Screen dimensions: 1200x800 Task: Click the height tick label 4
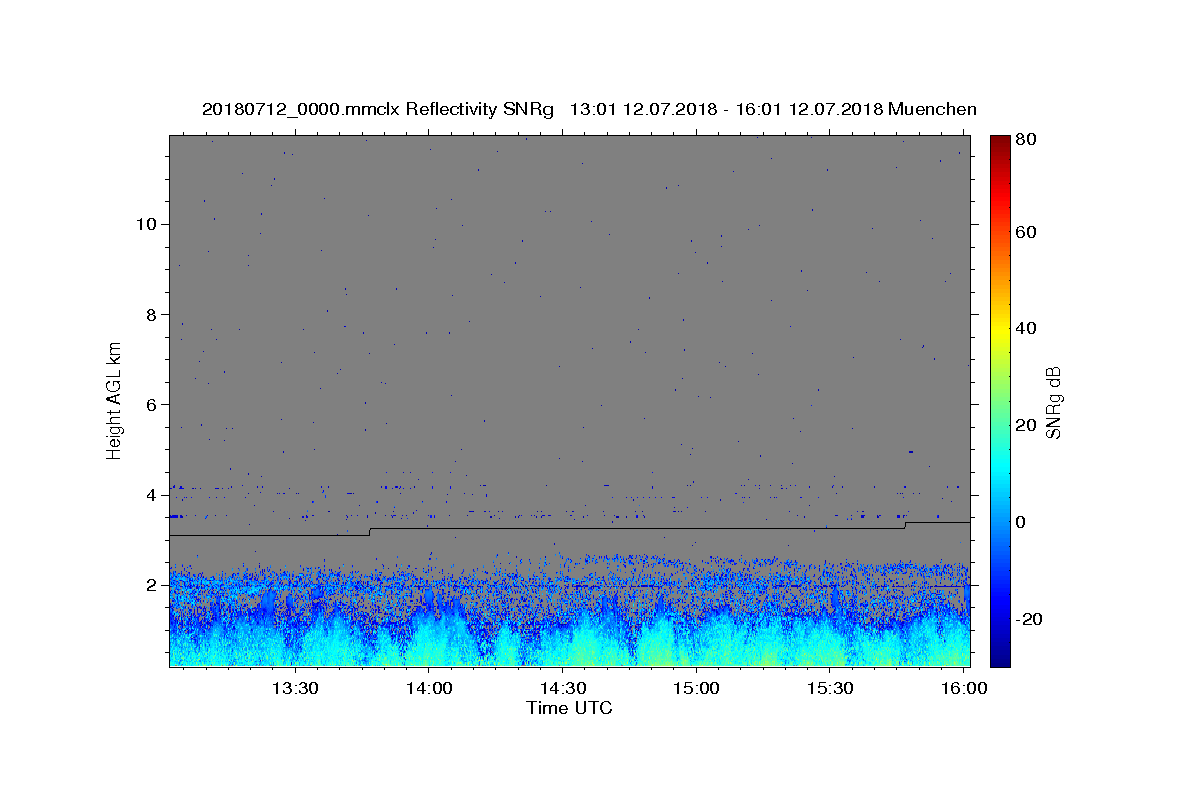(150, 495)
